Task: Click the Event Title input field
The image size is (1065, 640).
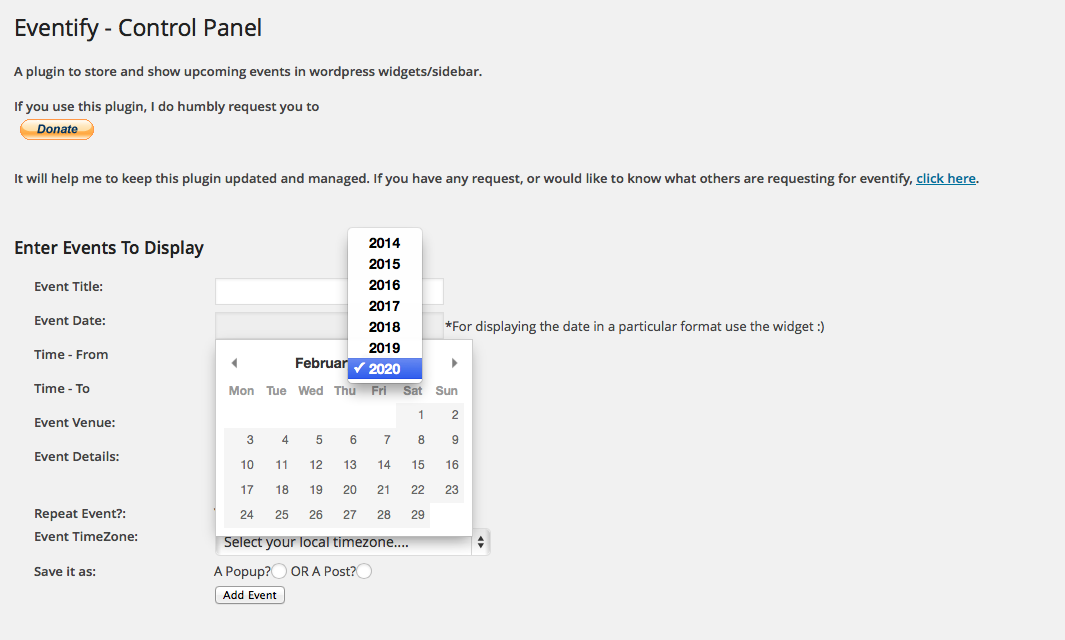Action: pos(329,291)
